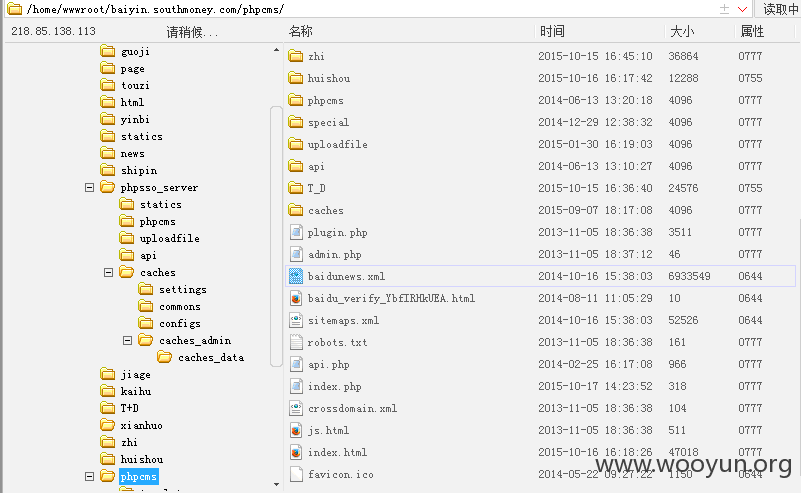Click sitemaps.xml file icon
801x493 pixels.
pos(296,320)
